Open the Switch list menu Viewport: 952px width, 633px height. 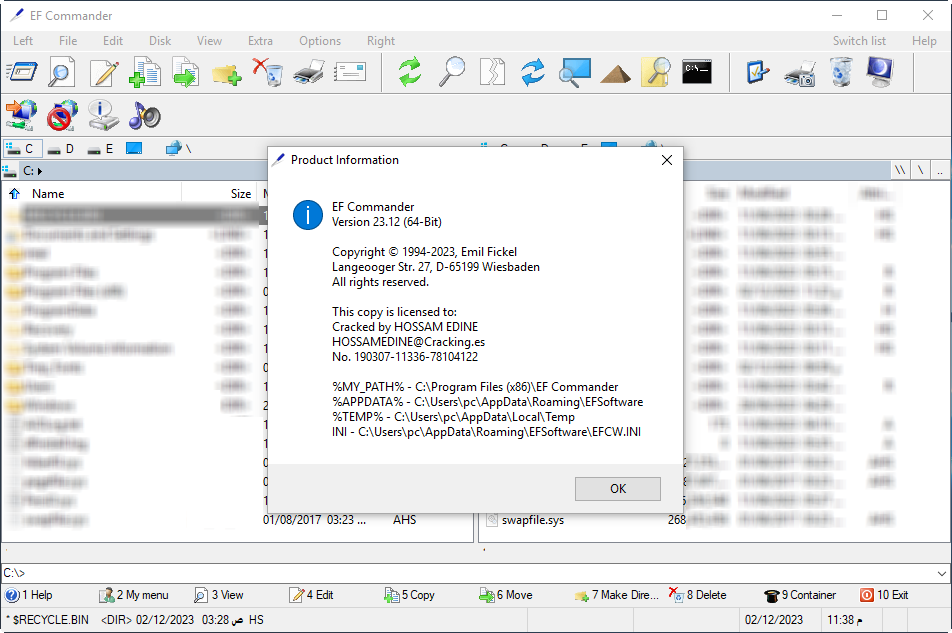click(x=859, y=41)
